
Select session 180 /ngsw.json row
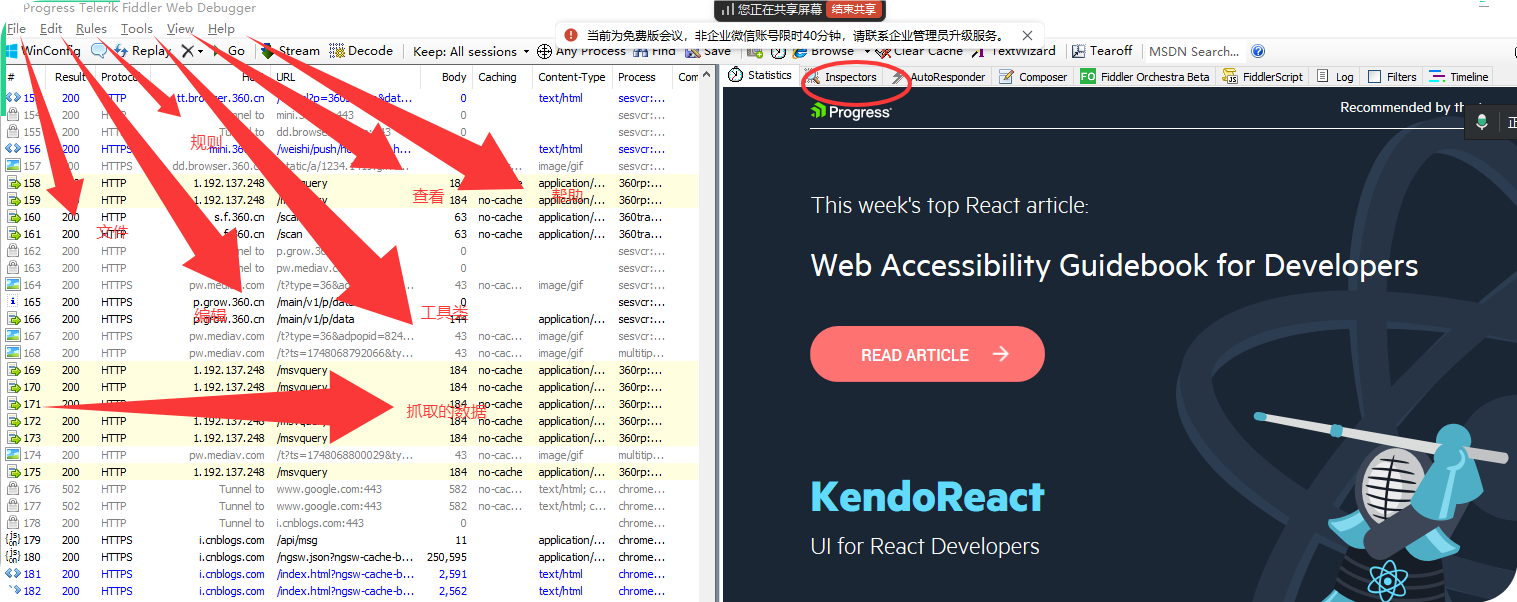click(x=350, y=557)
